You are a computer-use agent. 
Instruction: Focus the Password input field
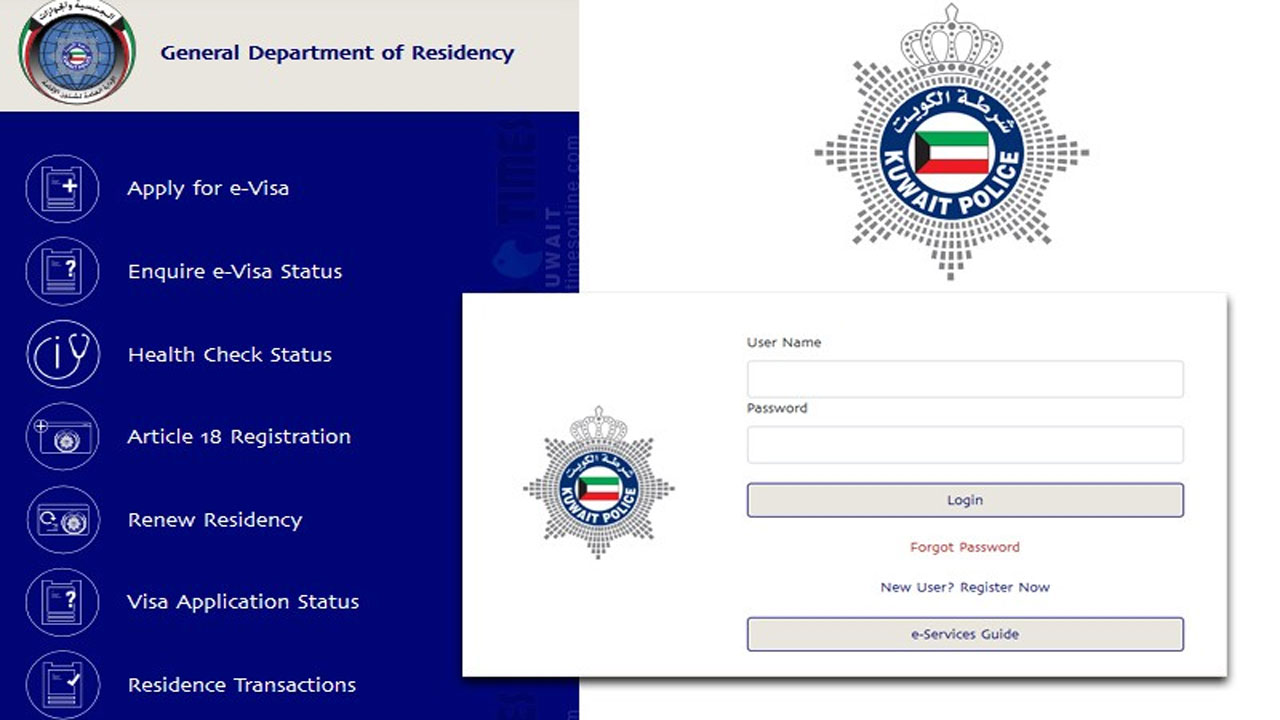965,445
